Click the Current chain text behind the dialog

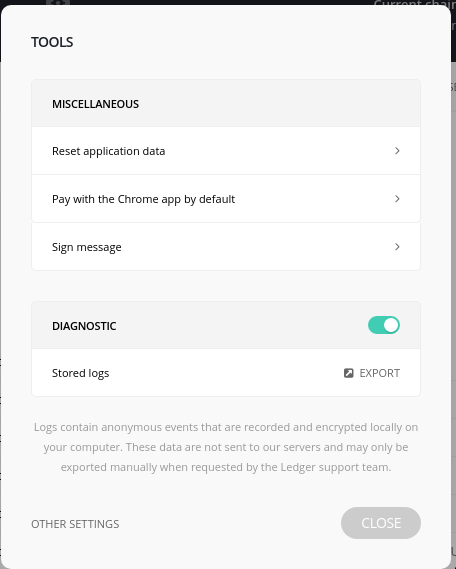tap(414, 3)
